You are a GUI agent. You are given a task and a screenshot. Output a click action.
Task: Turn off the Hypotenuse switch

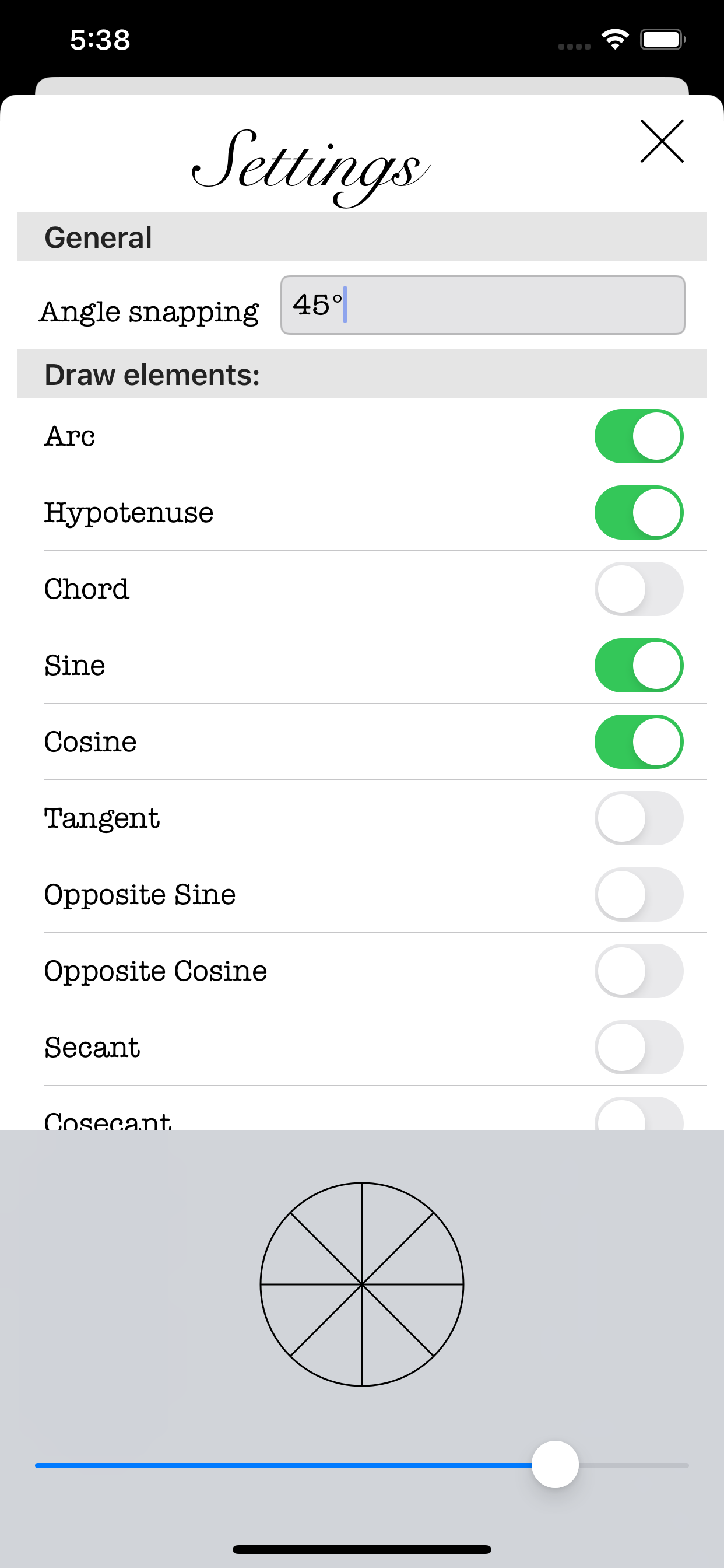pos(638,513)
